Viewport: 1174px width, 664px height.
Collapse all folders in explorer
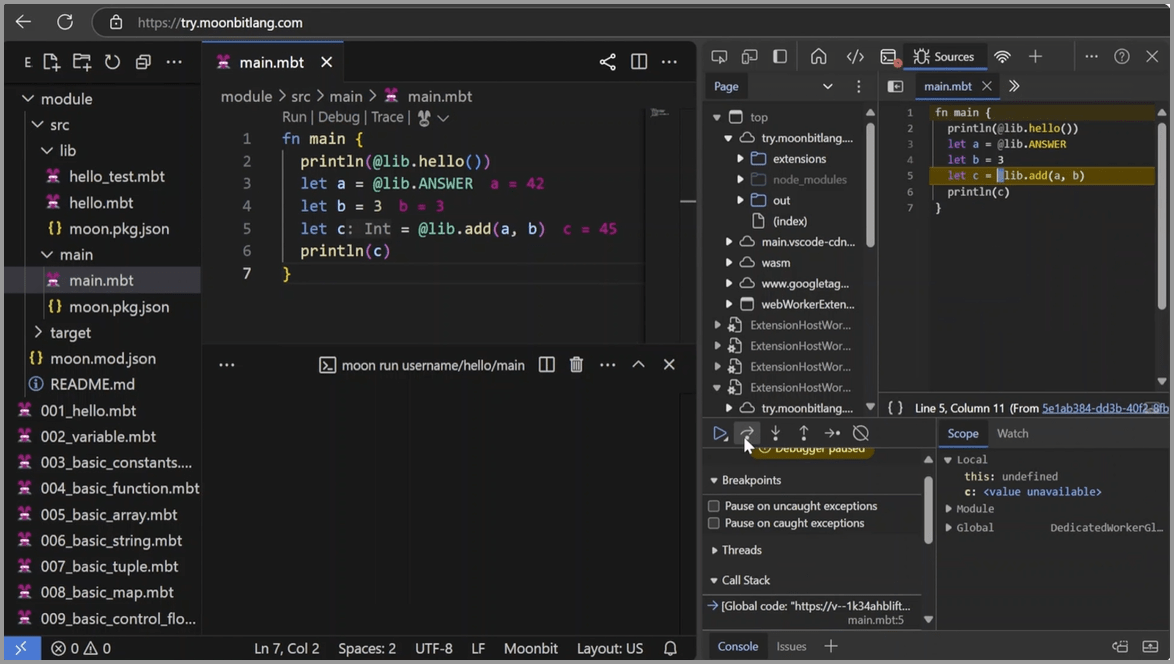(x=143, y=62)
